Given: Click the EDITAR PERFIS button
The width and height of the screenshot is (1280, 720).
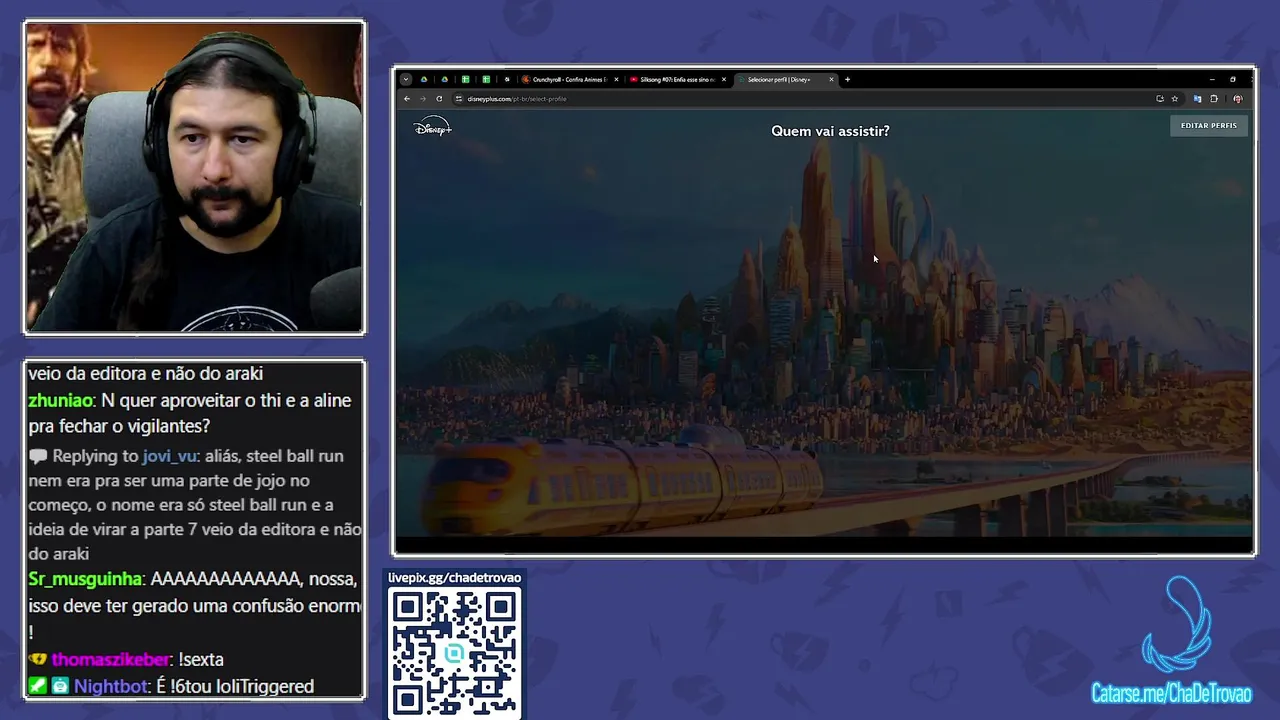Looking at the screenshot, I should [1209, 126].
